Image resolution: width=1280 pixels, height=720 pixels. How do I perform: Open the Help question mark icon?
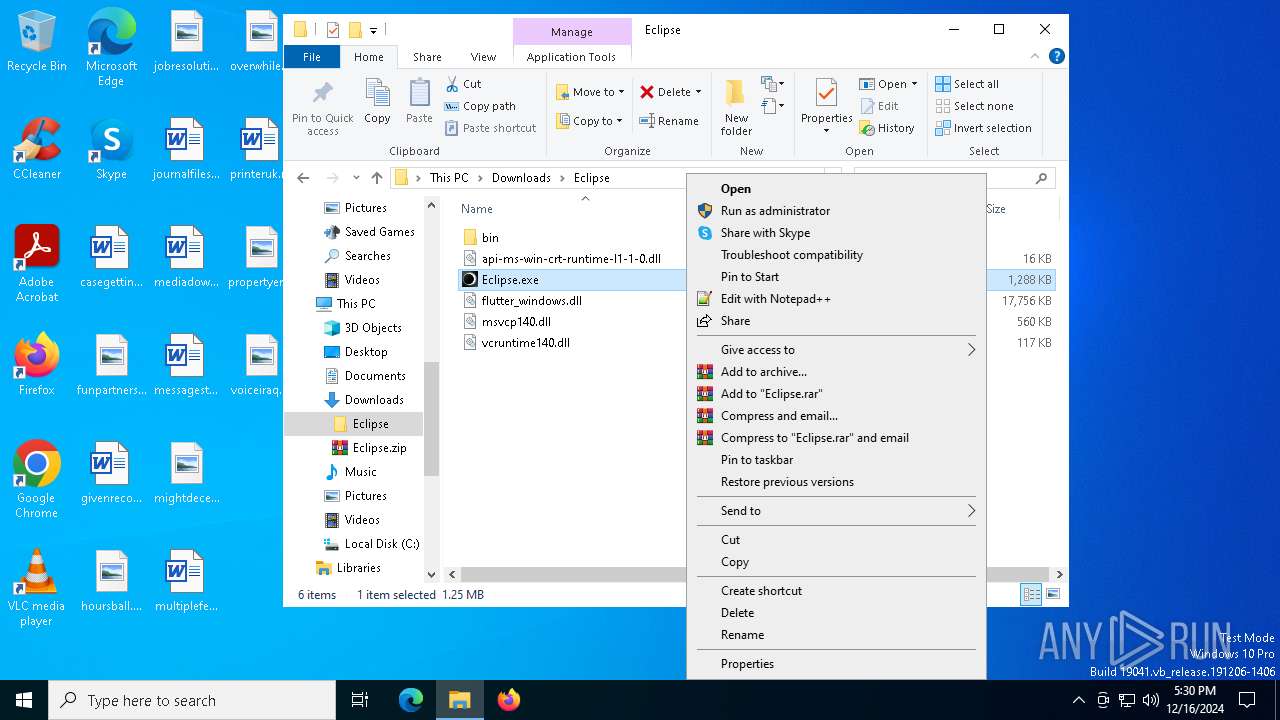coord(1057,57)
